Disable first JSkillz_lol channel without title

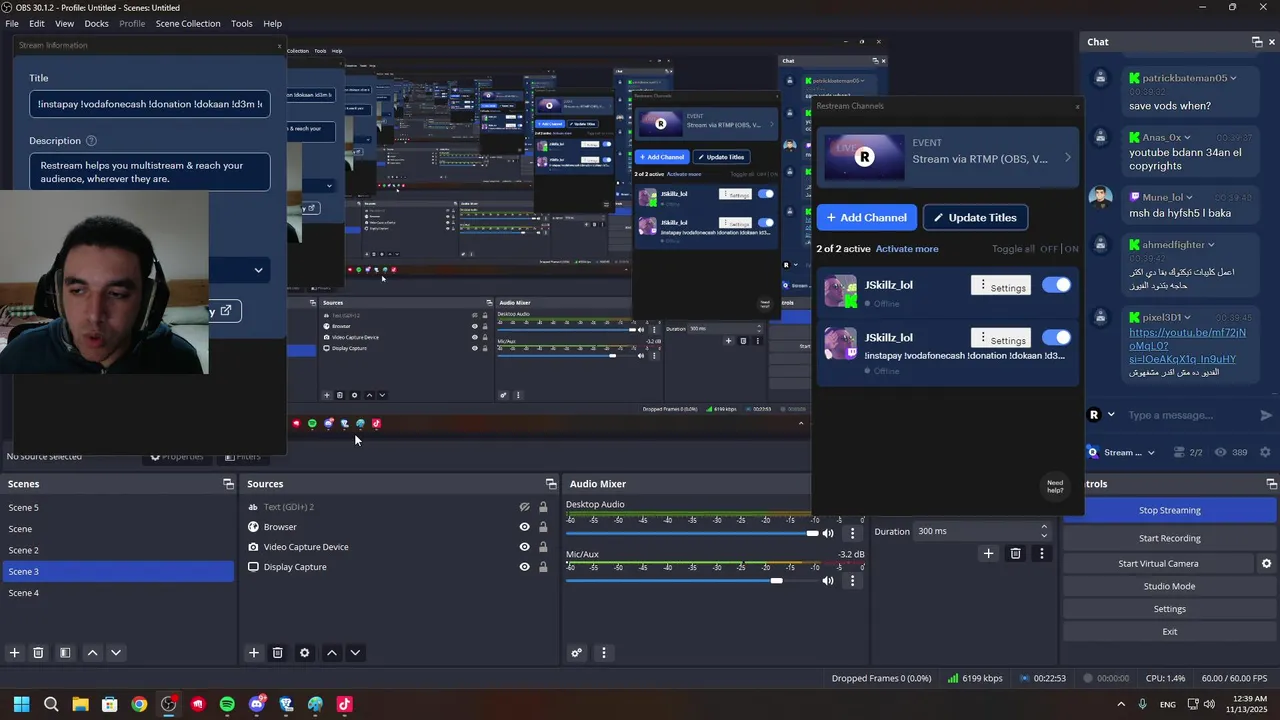point(1056,285)
